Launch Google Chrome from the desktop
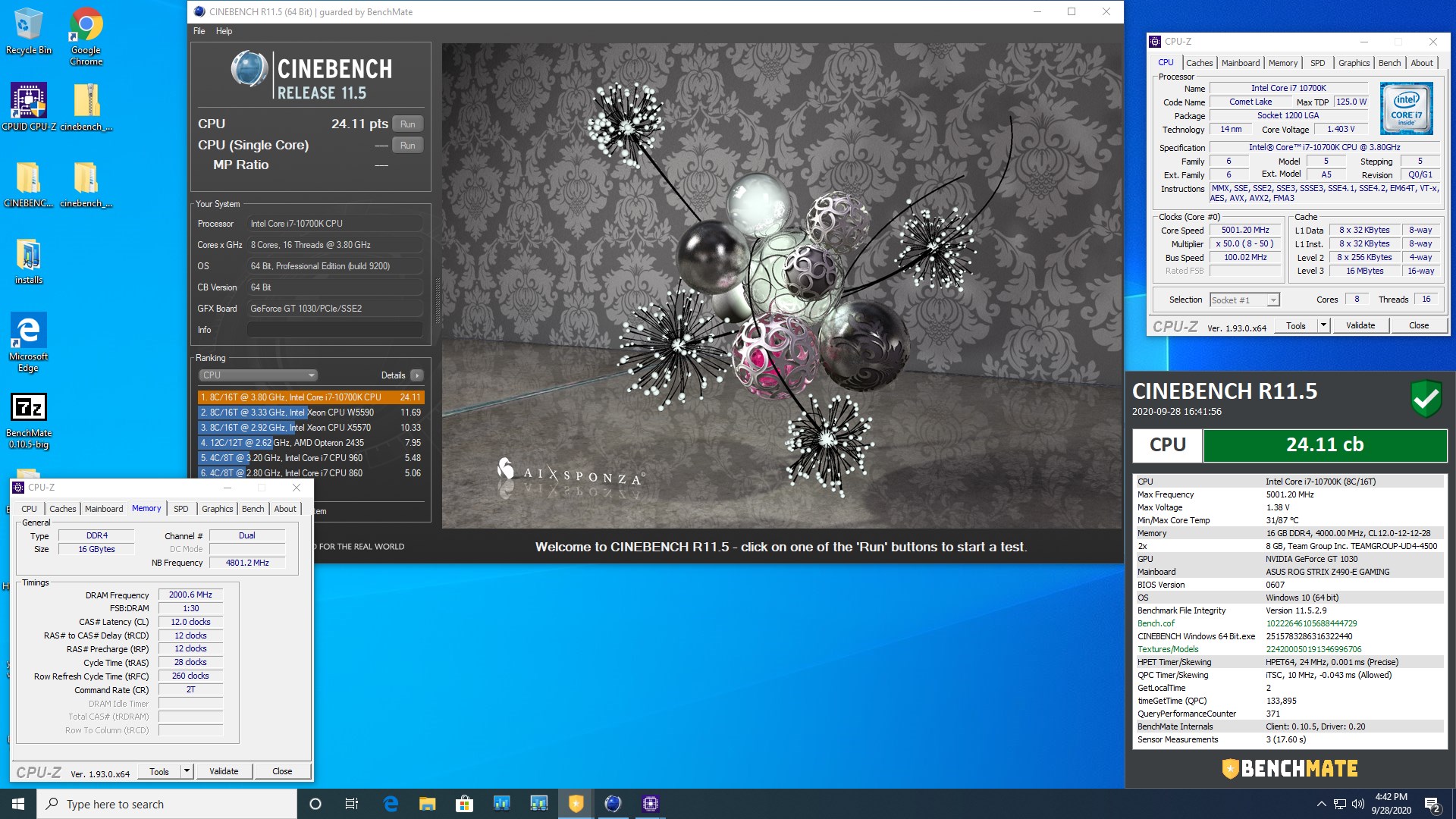Screen dimensions: 1456x819 click(86, 36)
